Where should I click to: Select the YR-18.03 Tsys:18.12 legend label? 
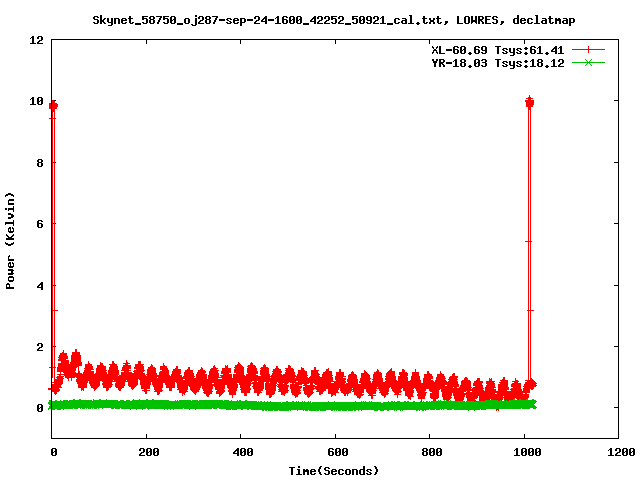(498, 63)
